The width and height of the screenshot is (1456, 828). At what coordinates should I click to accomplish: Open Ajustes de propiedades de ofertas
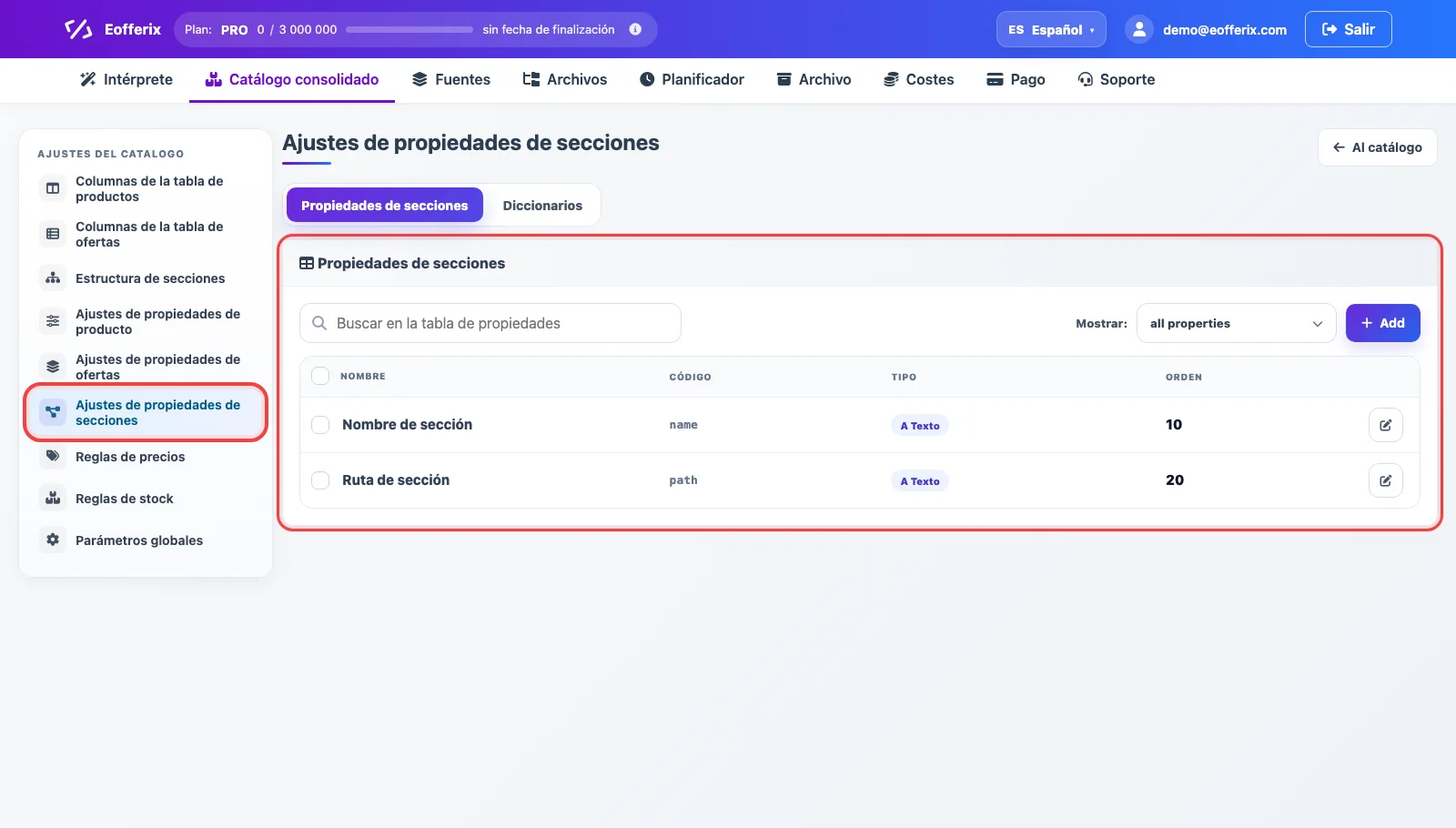click(146, 367)
